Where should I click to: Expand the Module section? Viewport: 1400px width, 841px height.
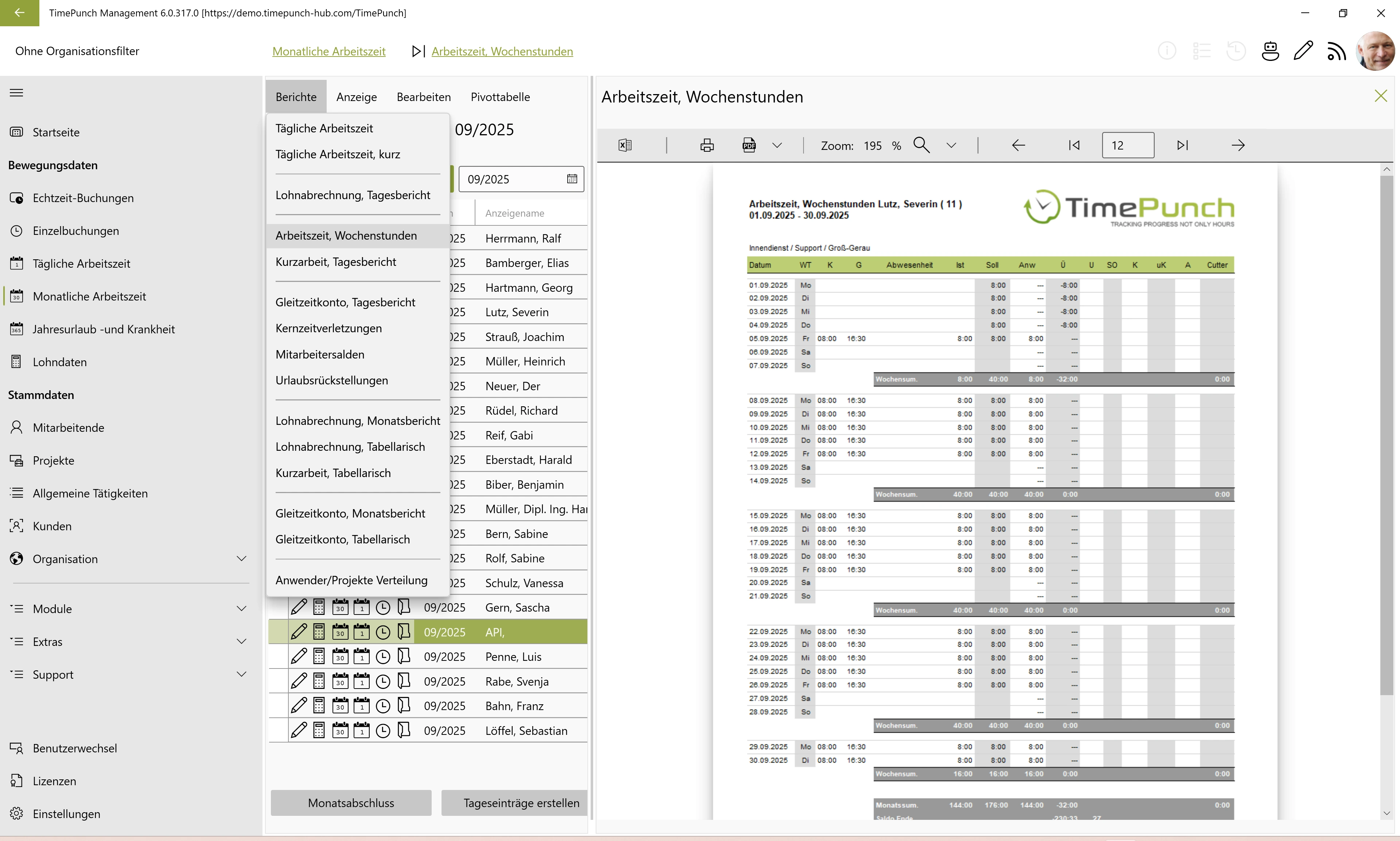(241, 609)
